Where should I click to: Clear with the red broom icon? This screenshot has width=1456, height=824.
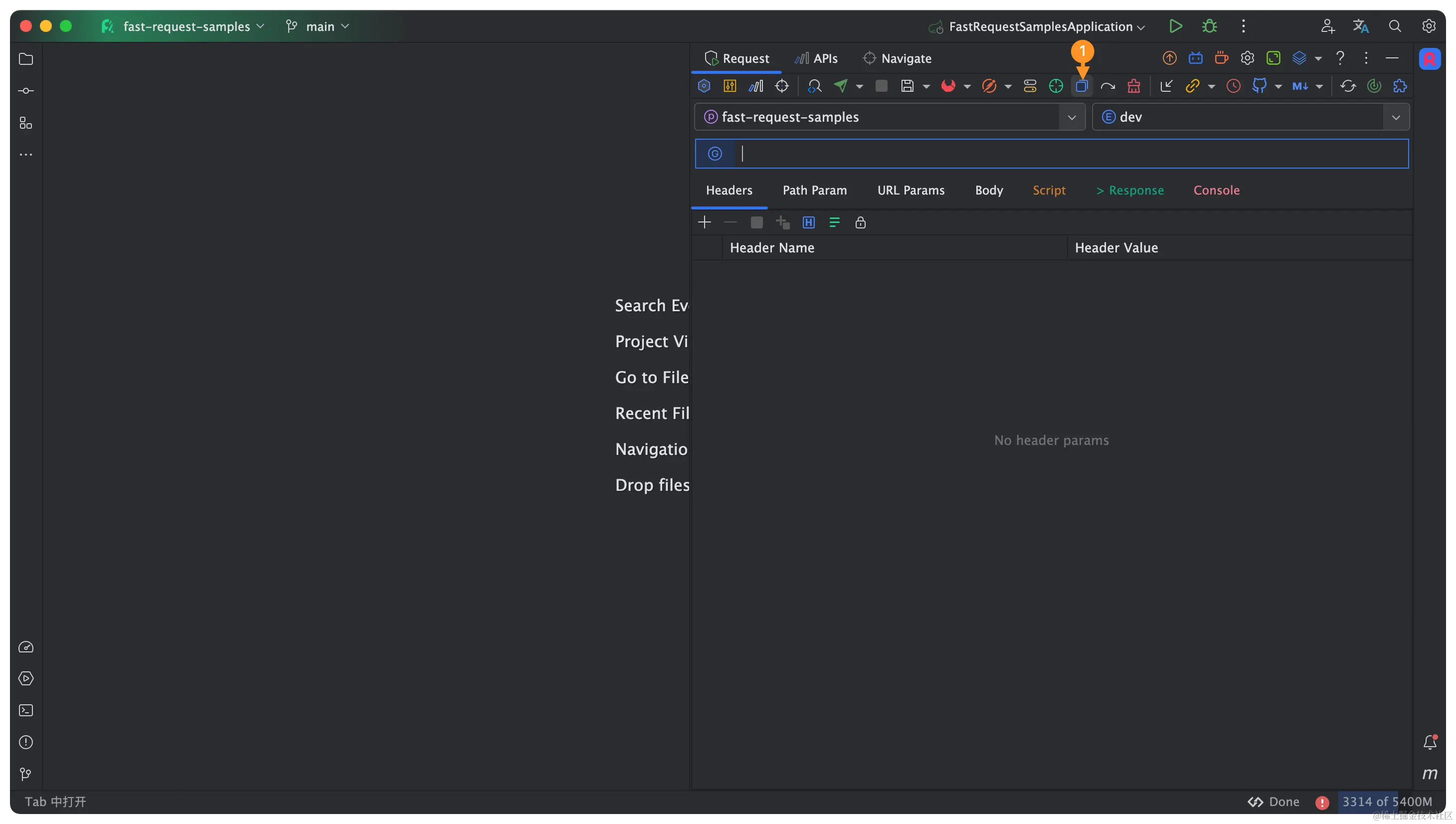coord(1133,86)
